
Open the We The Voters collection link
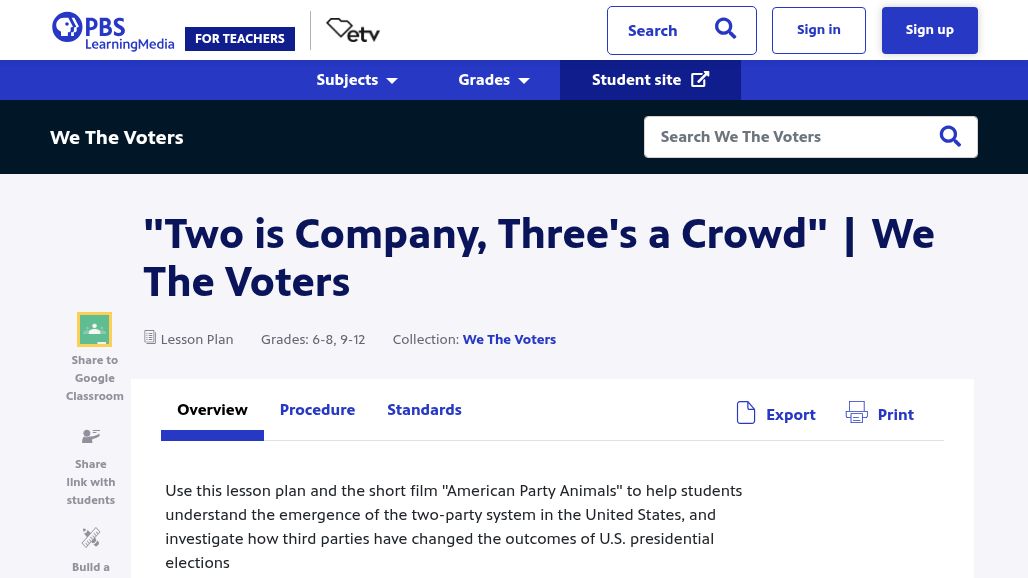(x=509, y=339)
